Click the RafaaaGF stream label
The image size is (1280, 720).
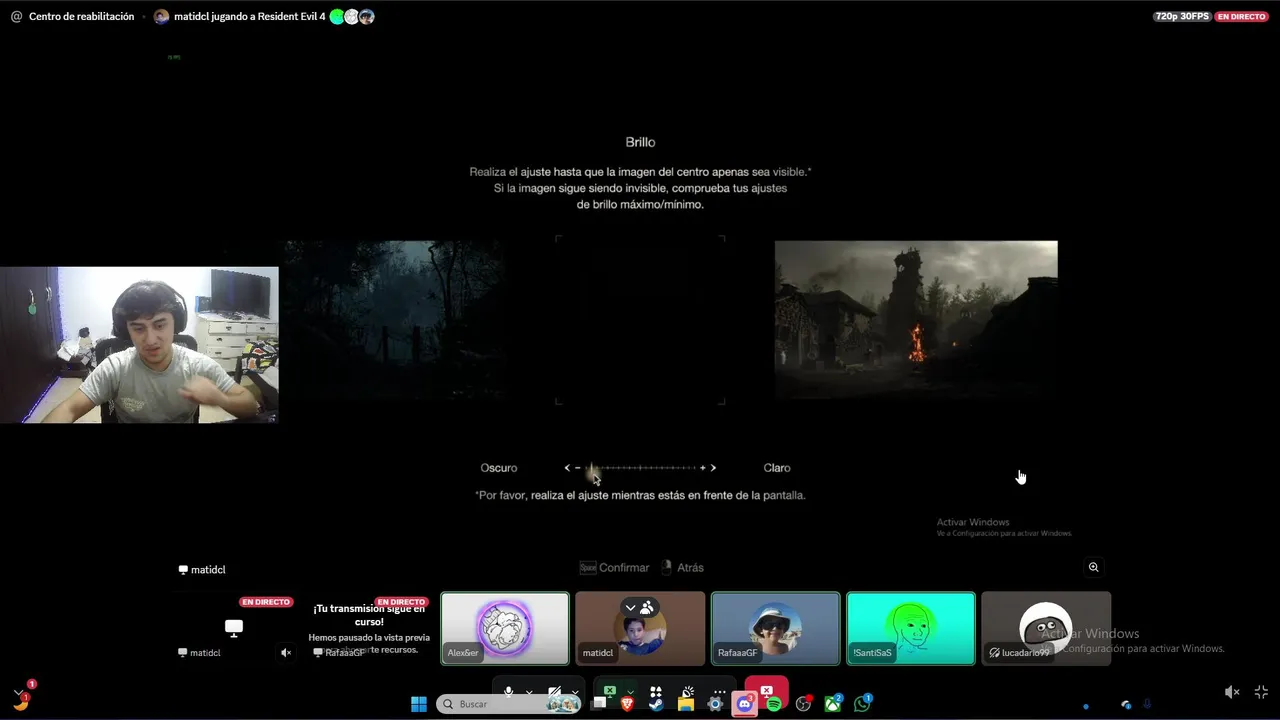click(339, 652)
